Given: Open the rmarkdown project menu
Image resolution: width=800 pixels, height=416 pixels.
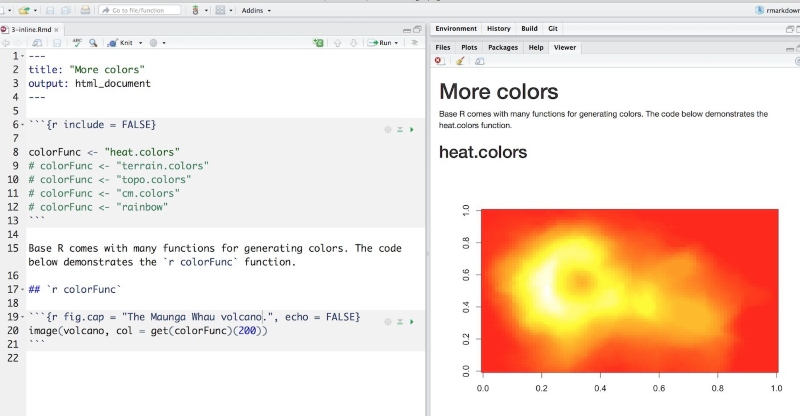Looking at the screenshot, I should point(778,10).
